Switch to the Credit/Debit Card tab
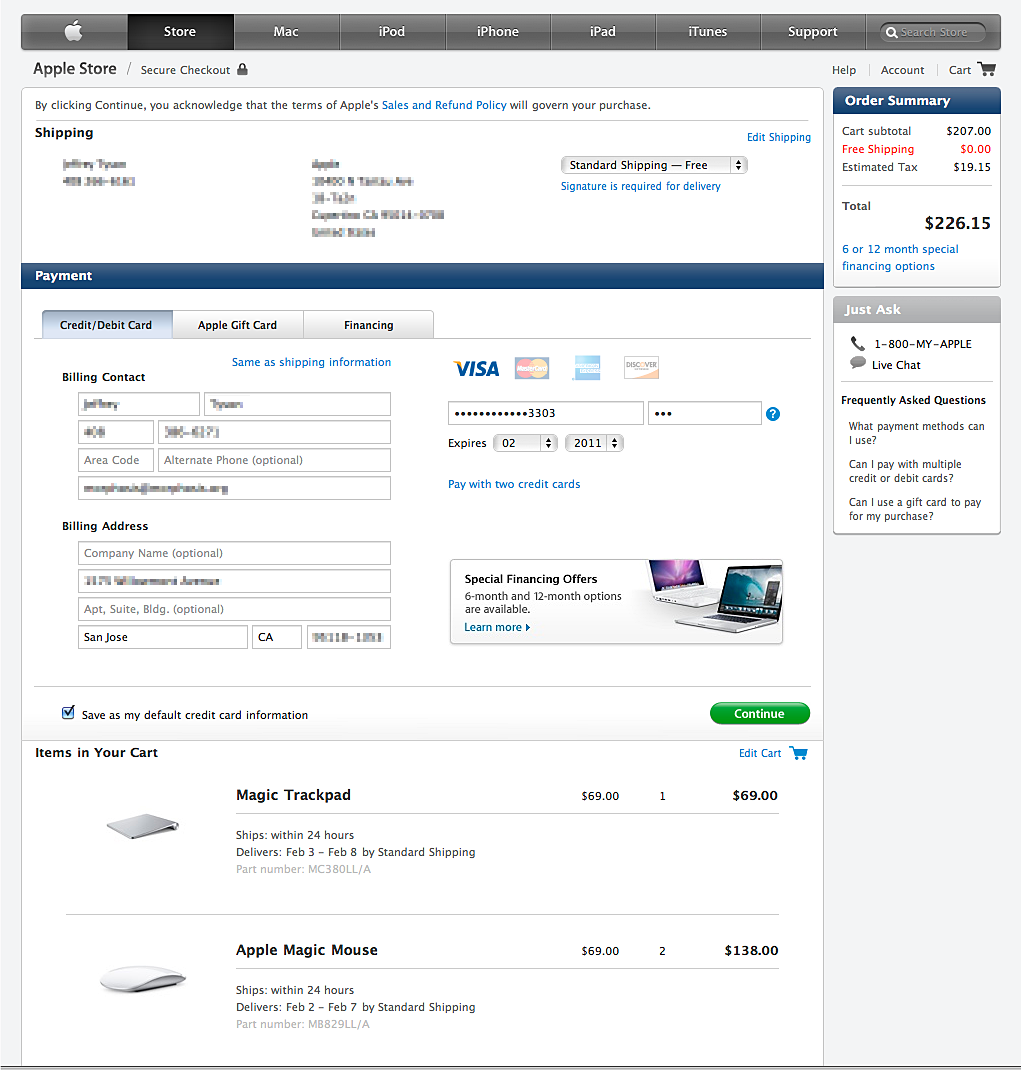This screenshot has height=1070, width=1021. tap(106, 325)
